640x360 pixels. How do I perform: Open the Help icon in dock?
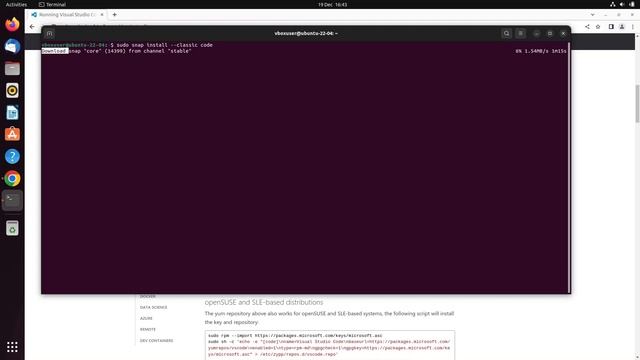coord(12,156)
